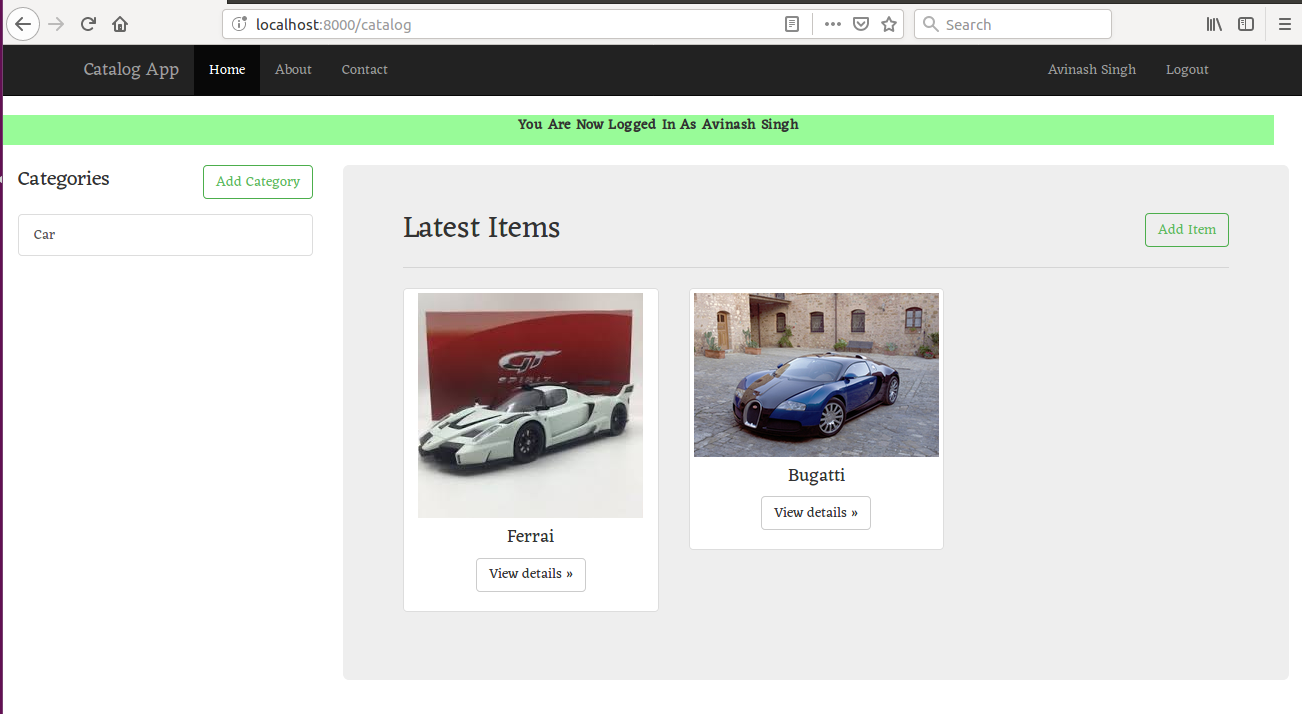
Task: Click the browser forward arrow
Action: tap(56, 24)
